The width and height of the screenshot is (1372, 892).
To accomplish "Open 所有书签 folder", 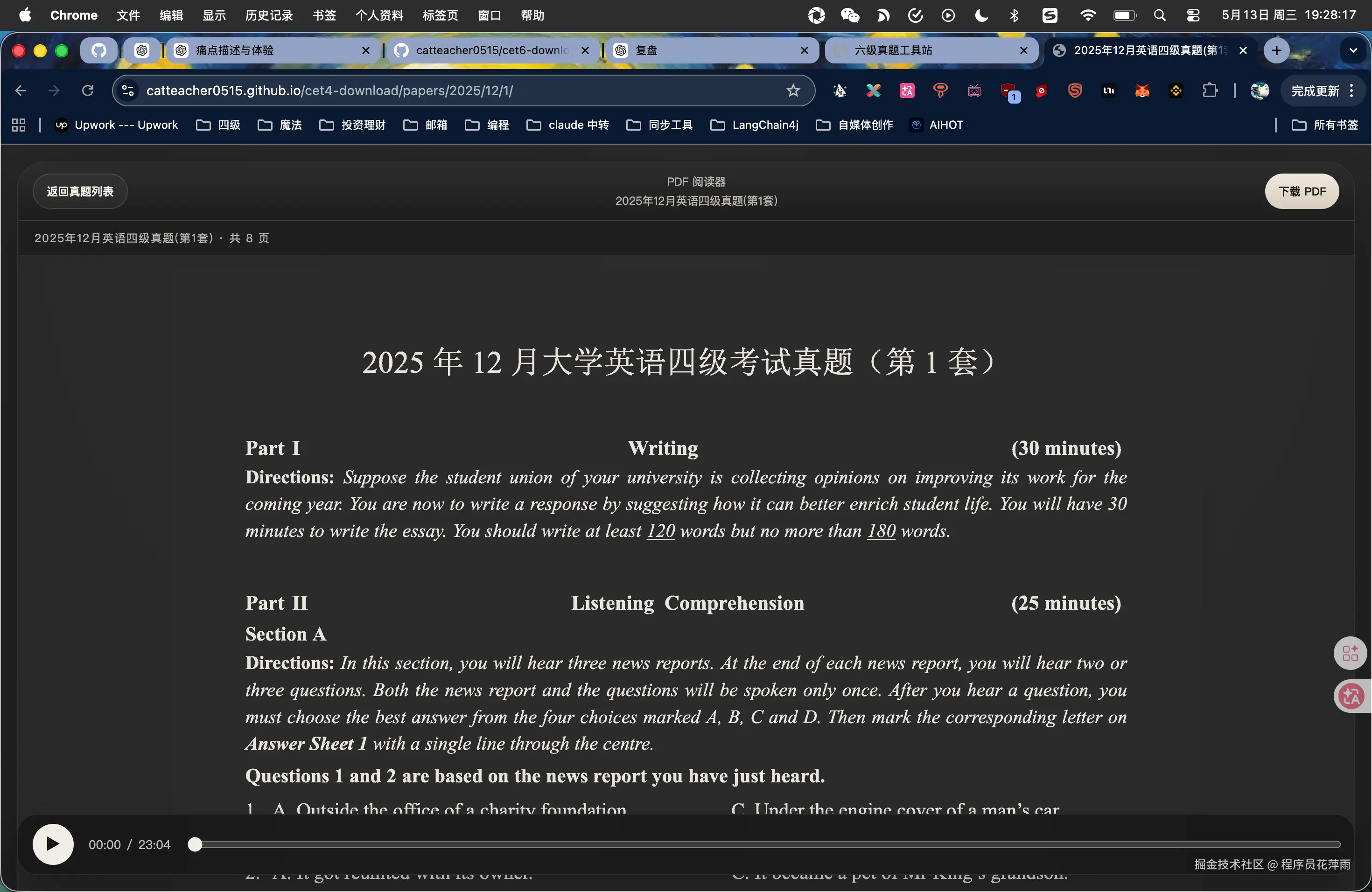I will pos(1325,125).
